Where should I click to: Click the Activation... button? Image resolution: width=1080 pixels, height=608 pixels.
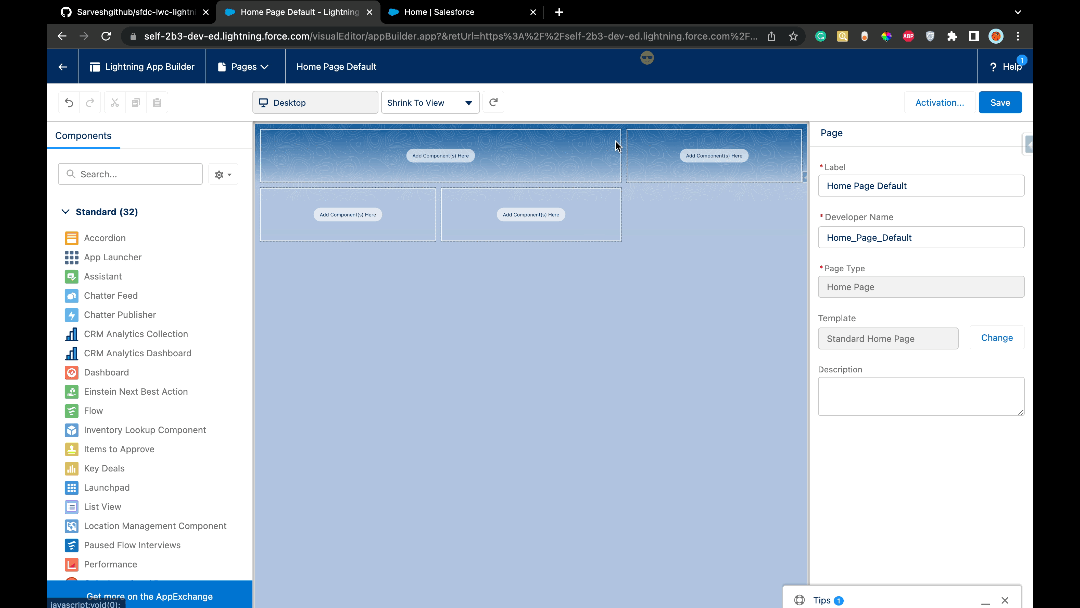[939, 103]
